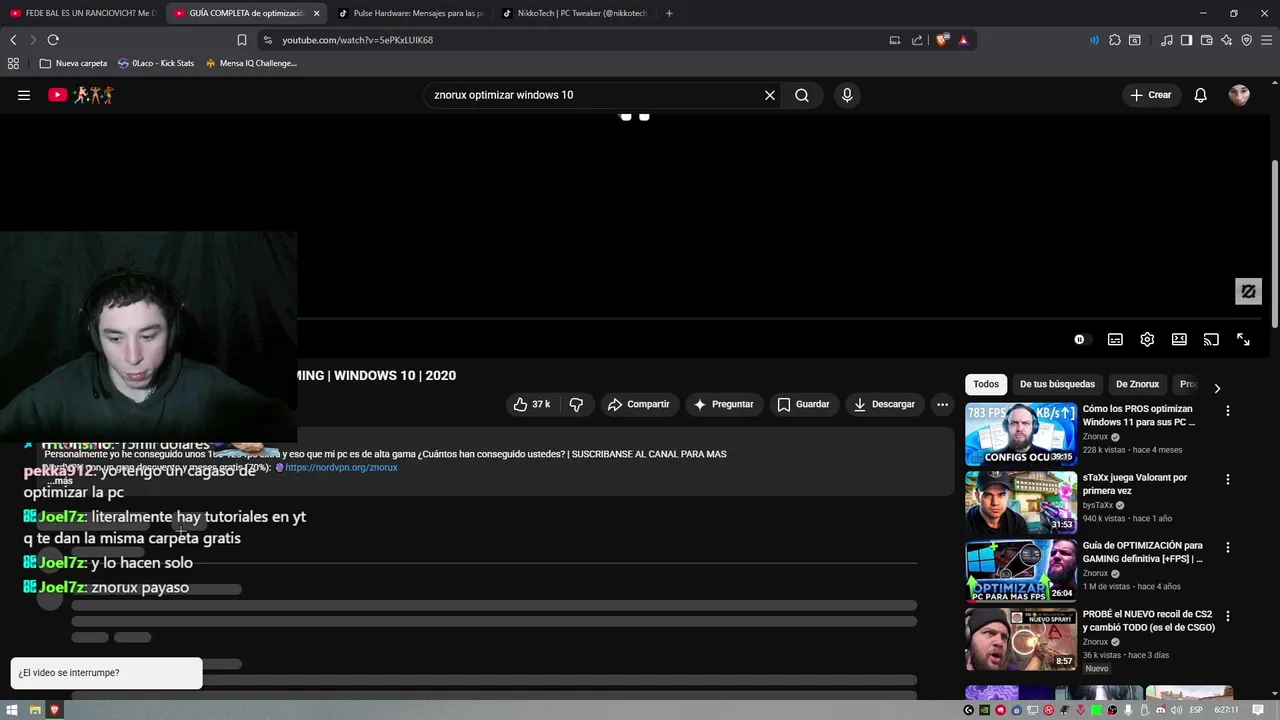Click the Preguntar AI button

click(723, 404)
